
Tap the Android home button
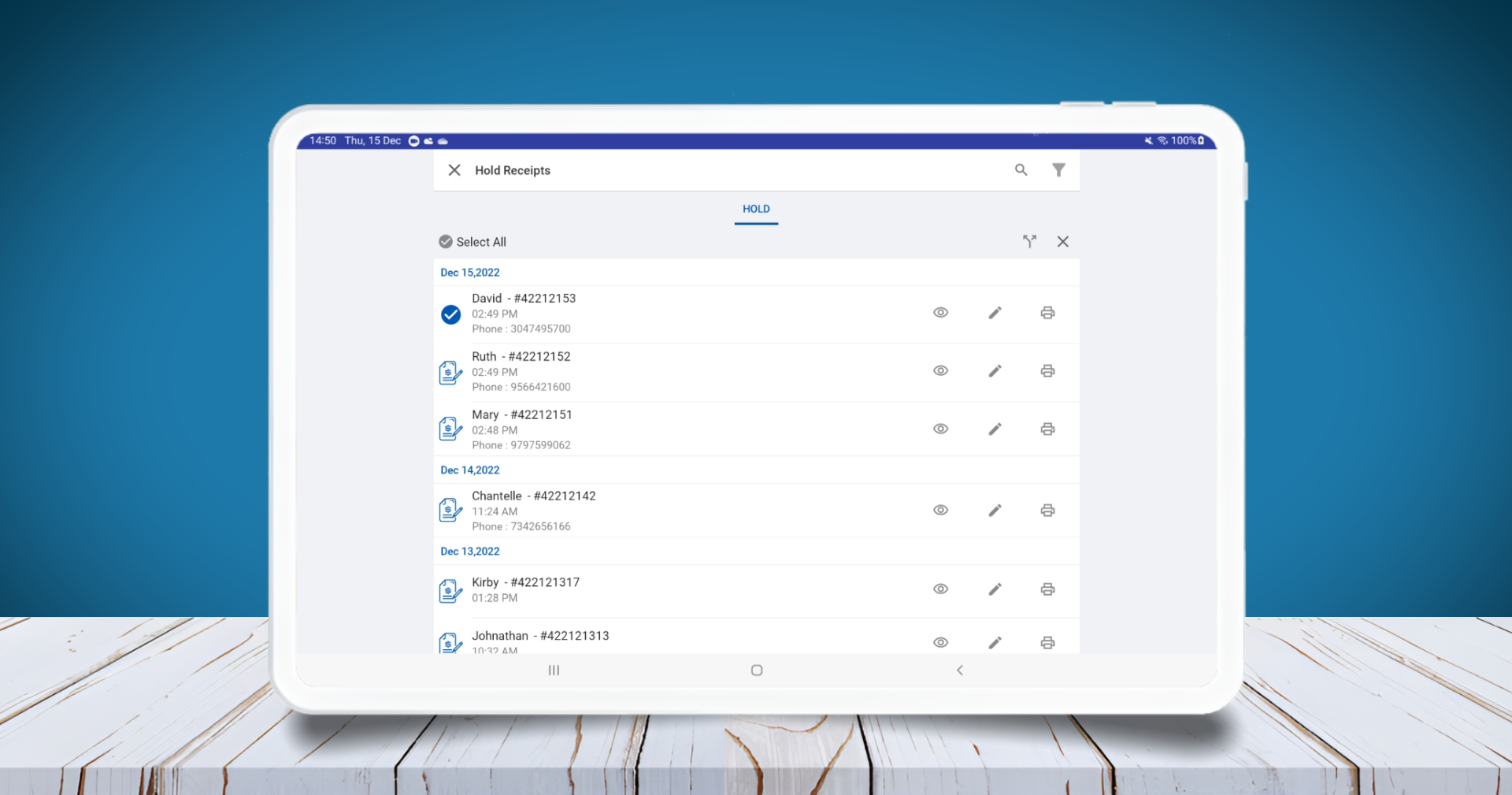pyautogui.click(x=757, y=671)
